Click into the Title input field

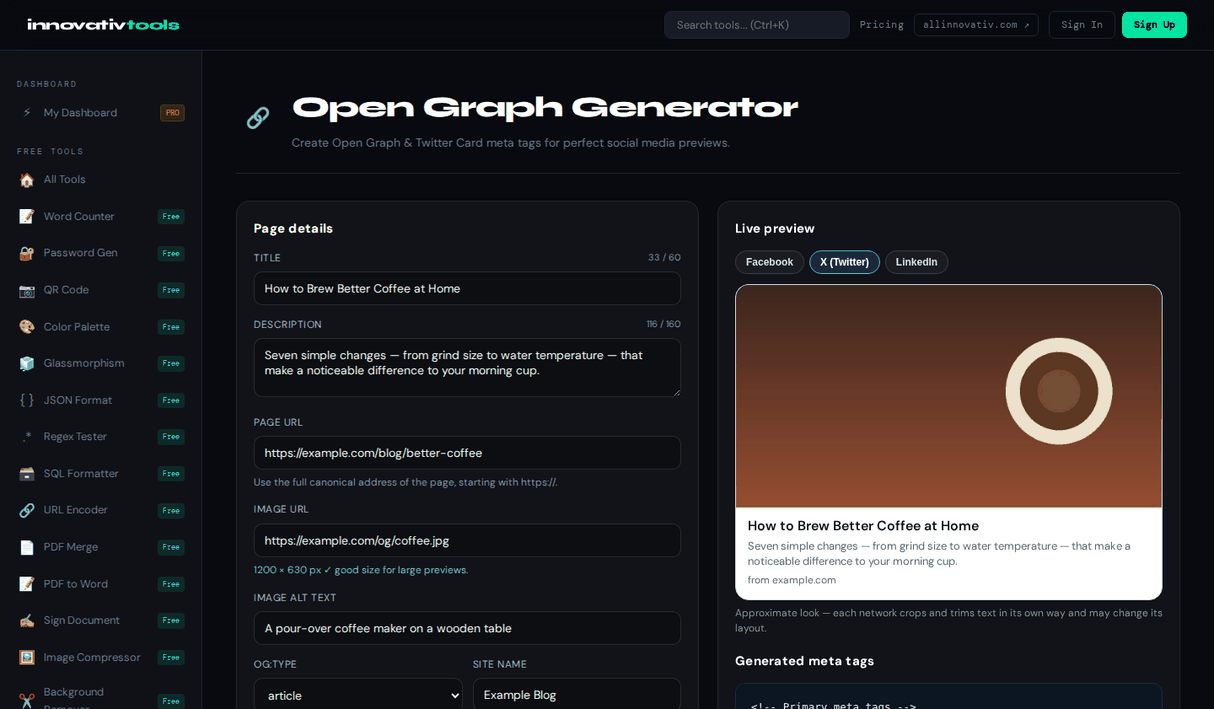pyautogui.click(x=467, y=288)
